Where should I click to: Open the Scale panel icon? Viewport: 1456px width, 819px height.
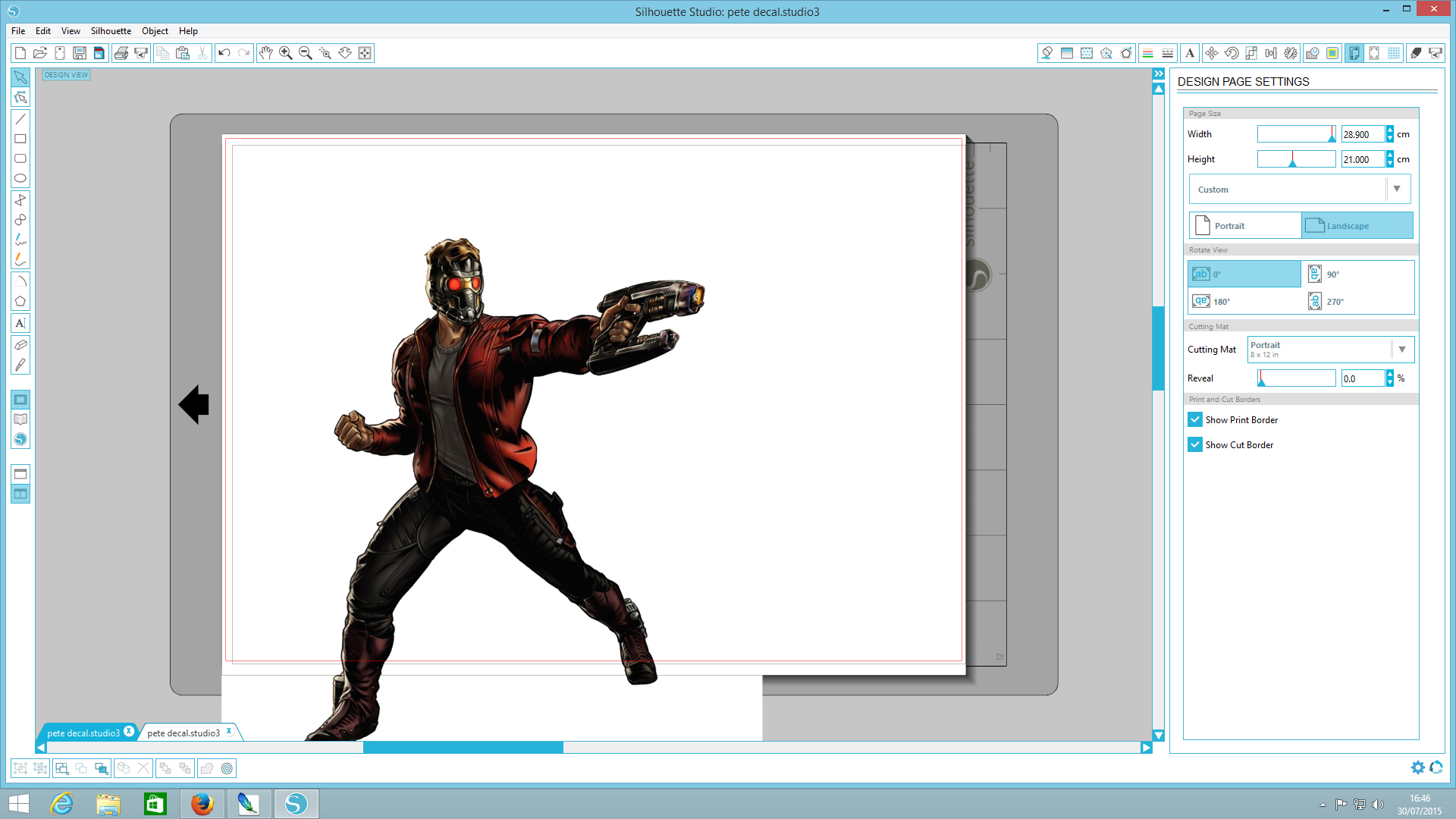[x=1251, y=53]
